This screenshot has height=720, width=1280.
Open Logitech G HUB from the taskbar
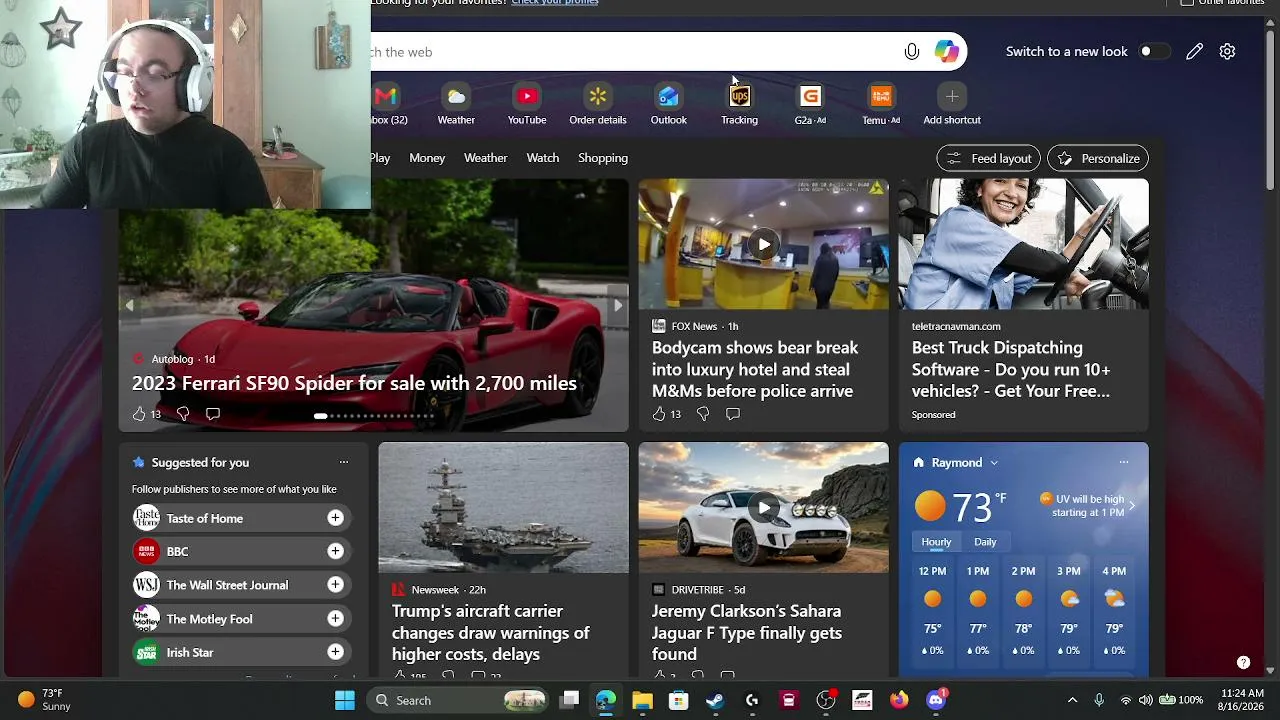[x=752, y=700]
